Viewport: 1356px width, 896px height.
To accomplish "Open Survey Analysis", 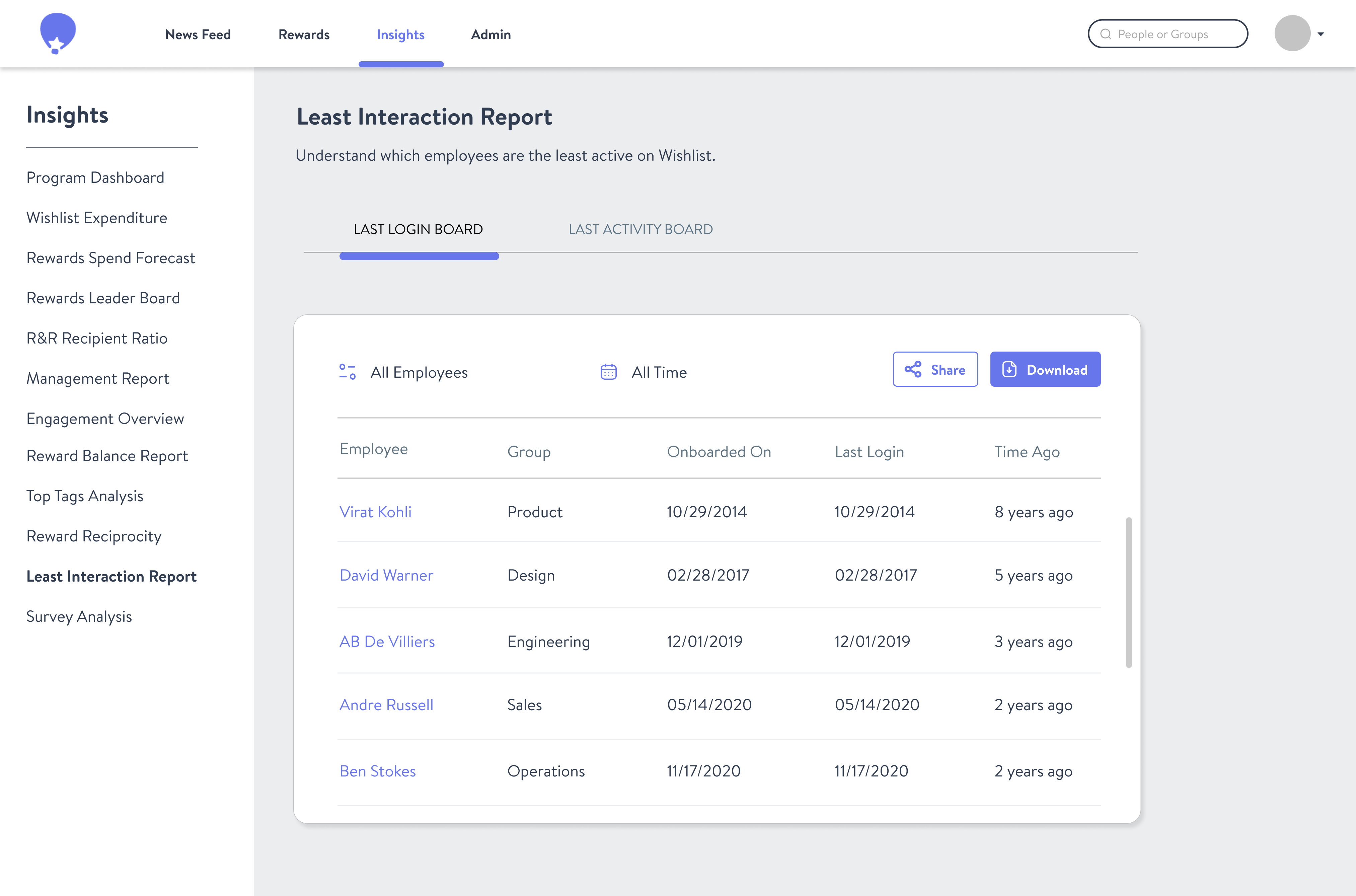I will pos(79,616).
